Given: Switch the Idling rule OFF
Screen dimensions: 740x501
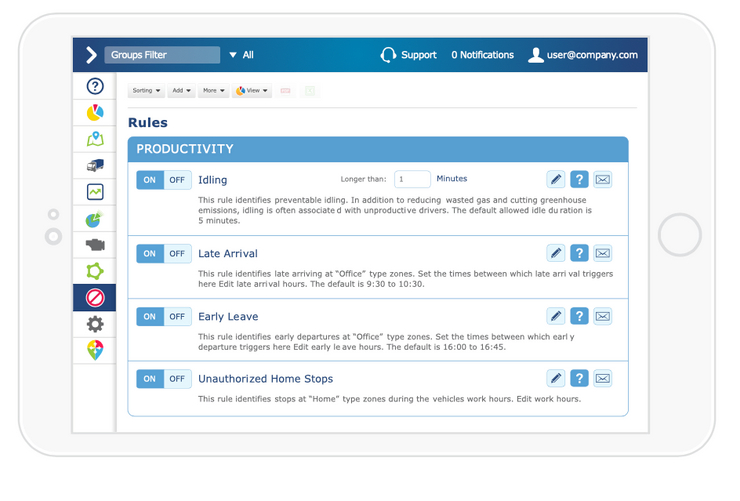Looking at the screenshot, I should (177, 180).
